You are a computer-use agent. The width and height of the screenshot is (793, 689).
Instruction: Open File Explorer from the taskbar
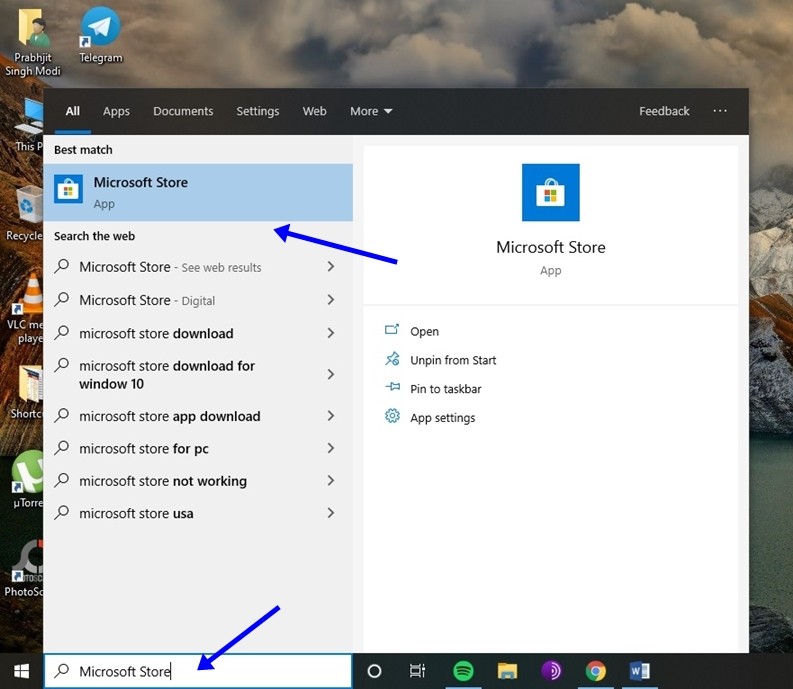[x=507, y=671]
